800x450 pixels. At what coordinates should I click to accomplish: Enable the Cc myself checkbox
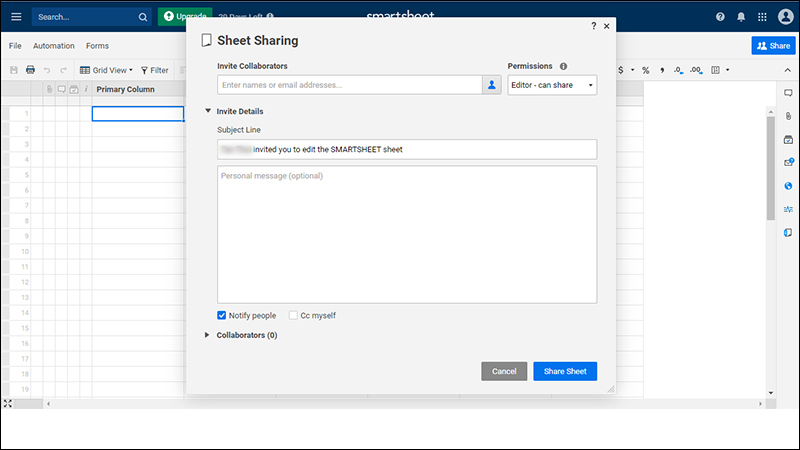pos(293,315)
